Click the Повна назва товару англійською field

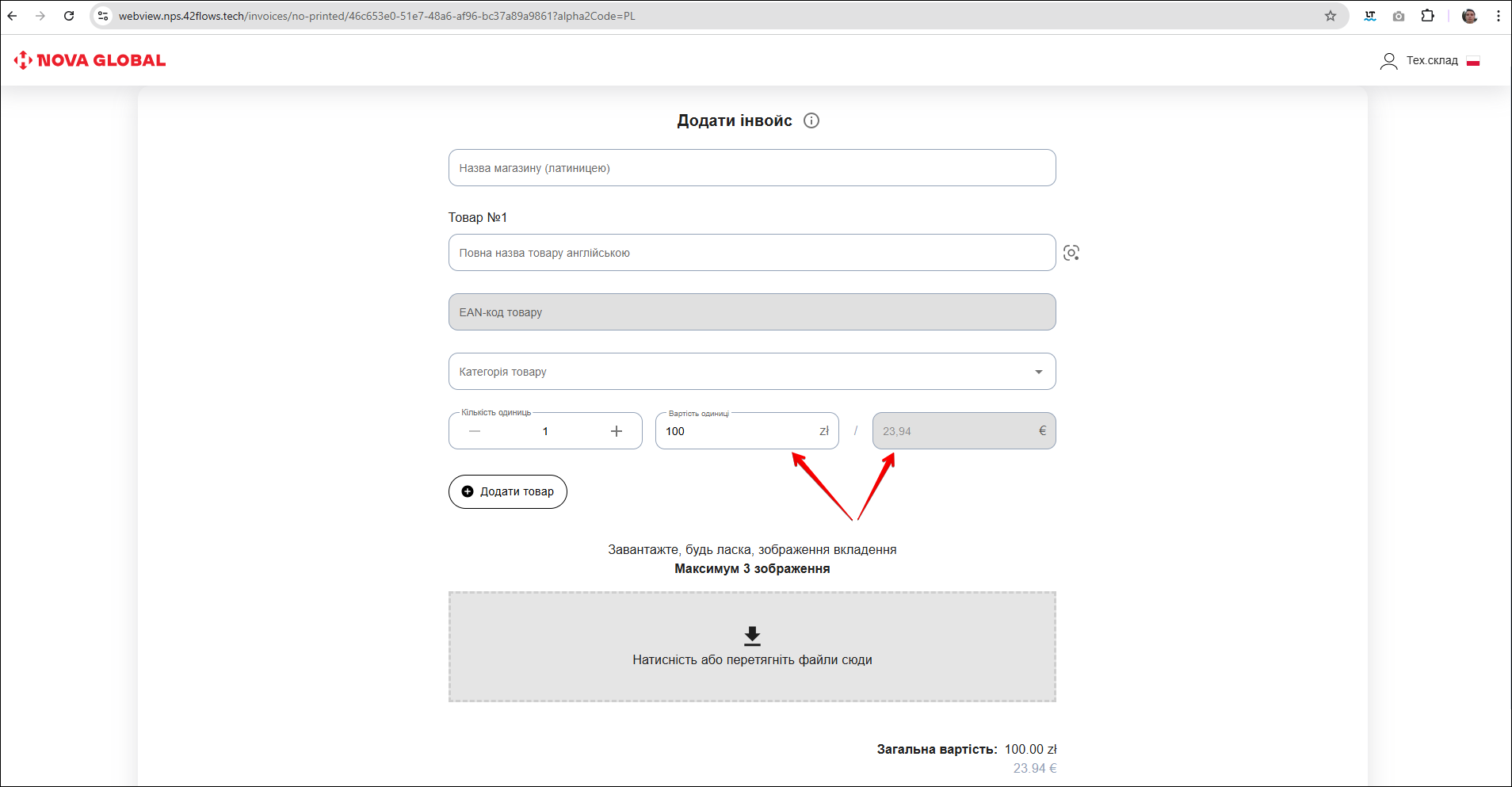751,253
